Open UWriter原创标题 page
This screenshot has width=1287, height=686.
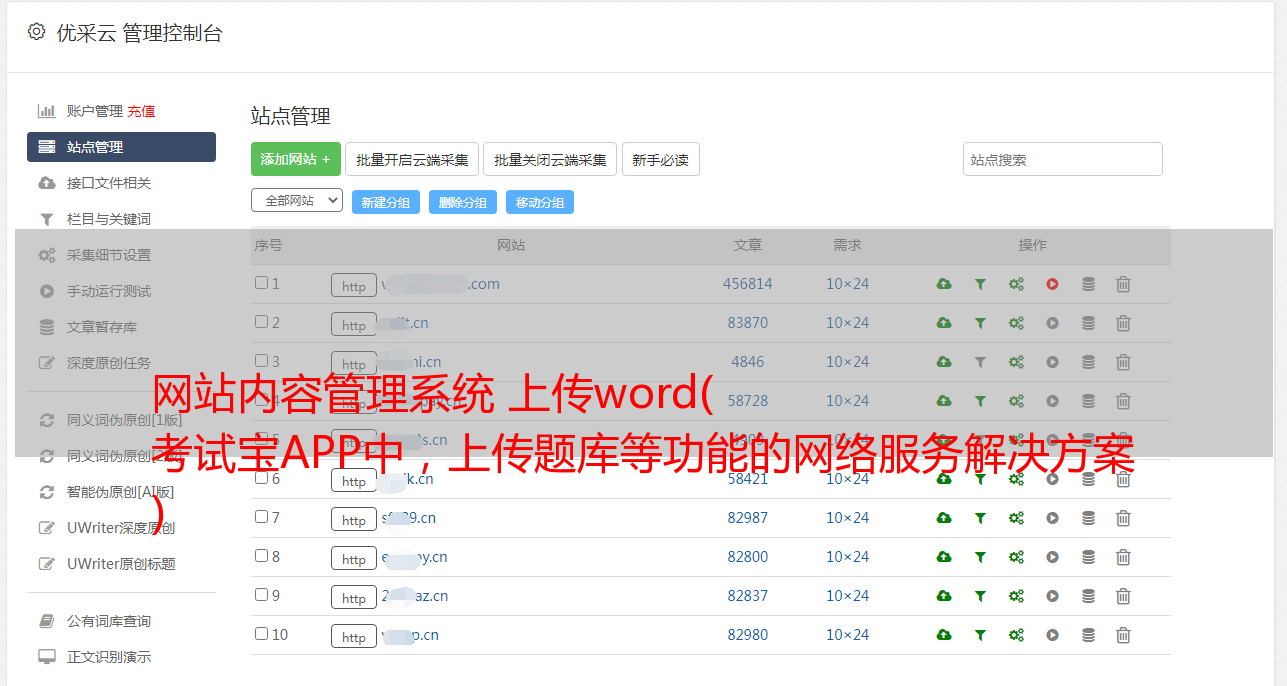[x=121, y=564]
